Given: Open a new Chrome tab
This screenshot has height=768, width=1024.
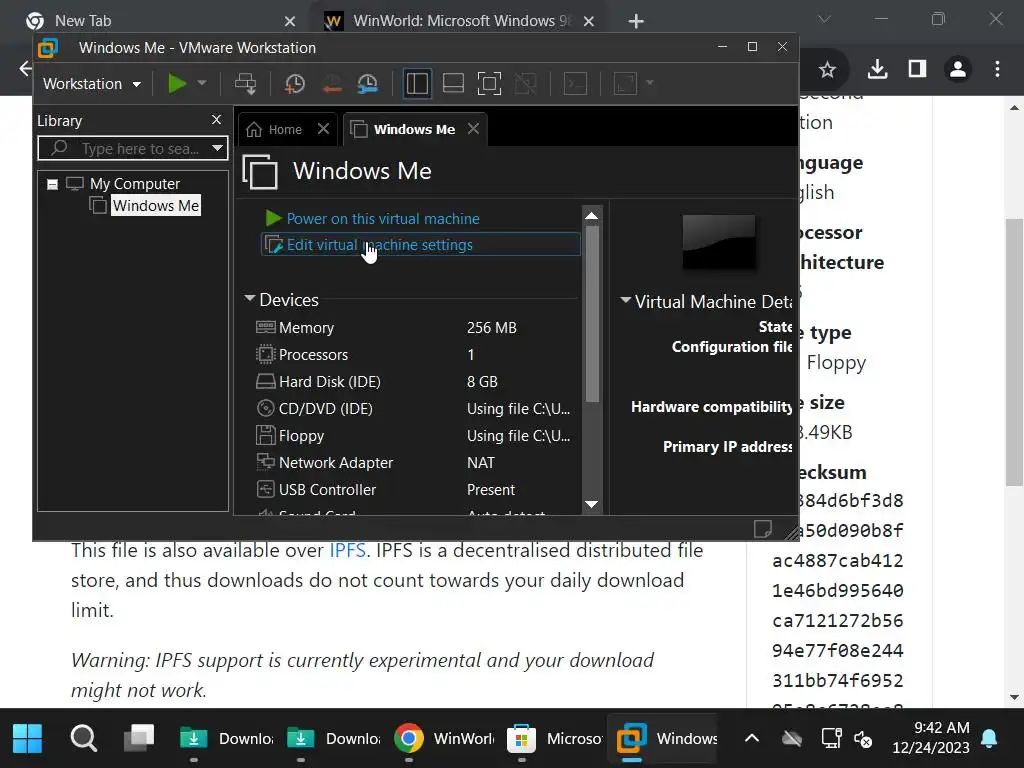Looking at the screenshot, I should point(635,21).
